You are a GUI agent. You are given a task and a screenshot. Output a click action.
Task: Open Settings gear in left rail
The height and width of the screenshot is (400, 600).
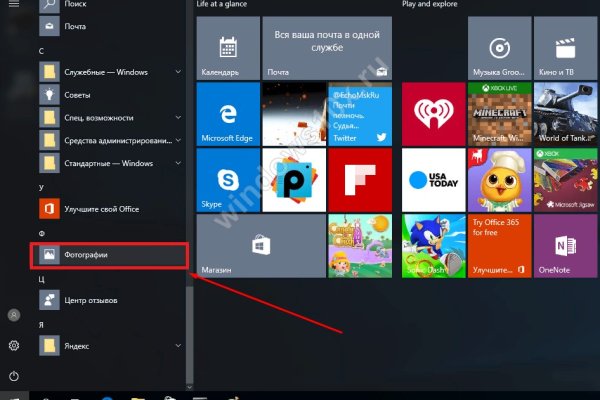pyautogui.click(x=14, y=345)
